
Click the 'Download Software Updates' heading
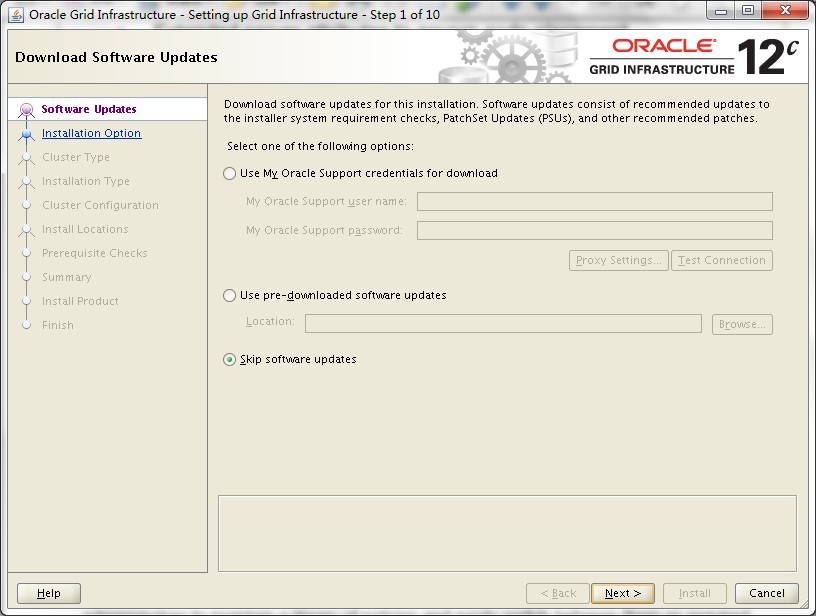[x=117, y=57]
